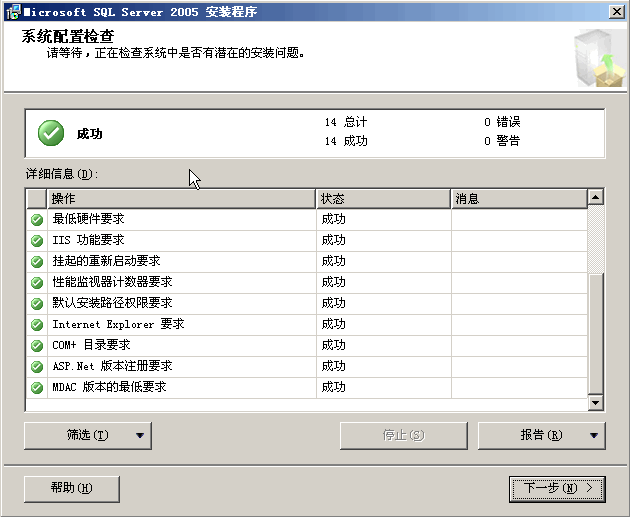Sort by the 操作 column header

(182, 198)
